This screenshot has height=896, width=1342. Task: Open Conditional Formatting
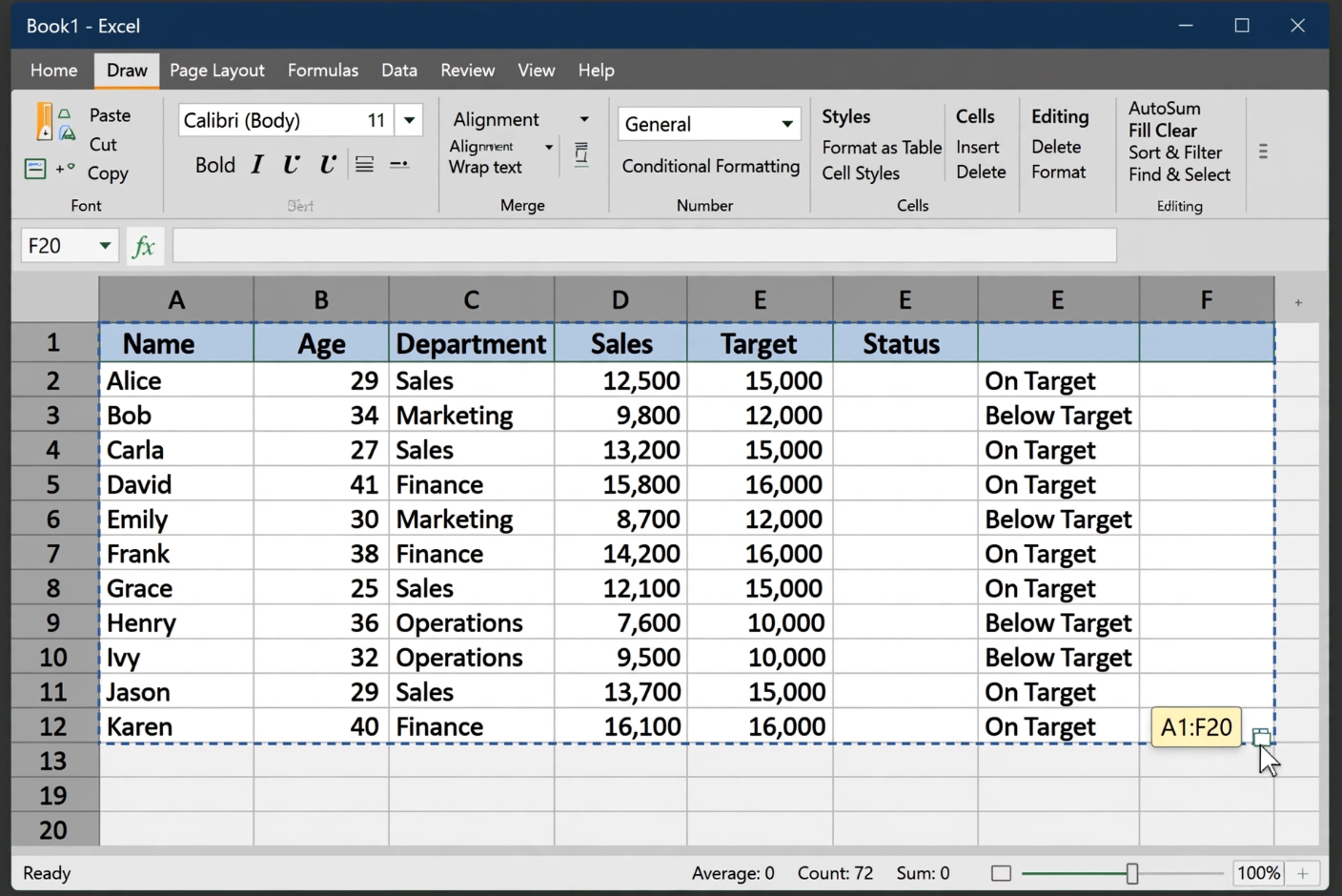711,166
